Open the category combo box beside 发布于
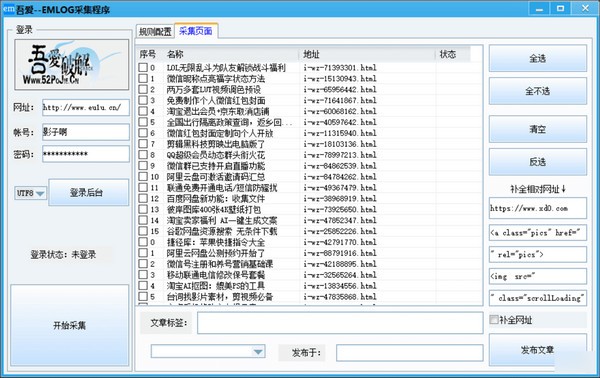600x378 pixels. pos(208,352)
